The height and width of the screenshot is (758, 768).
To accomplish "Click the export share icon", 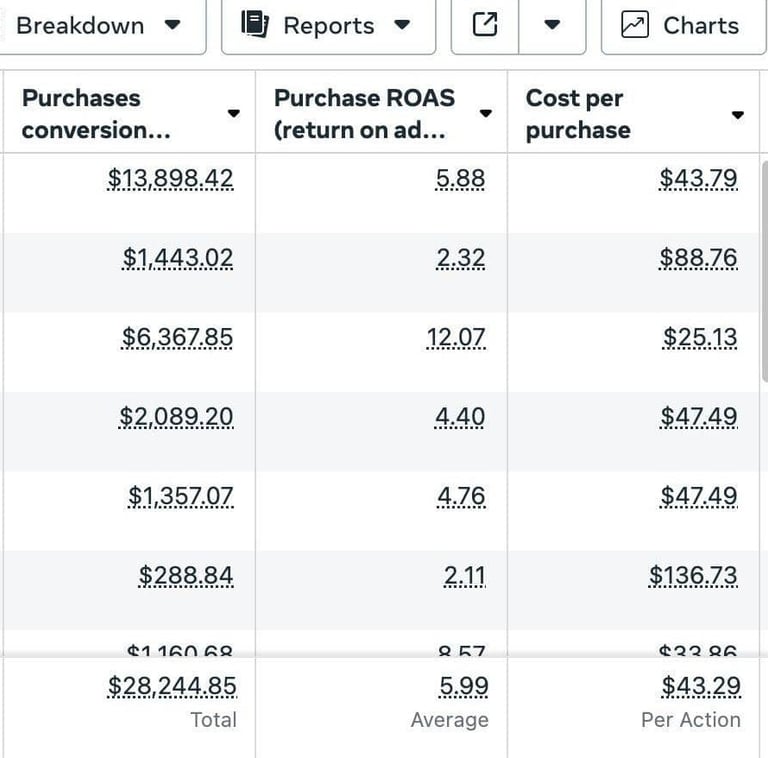I will [x=485, y=25].
